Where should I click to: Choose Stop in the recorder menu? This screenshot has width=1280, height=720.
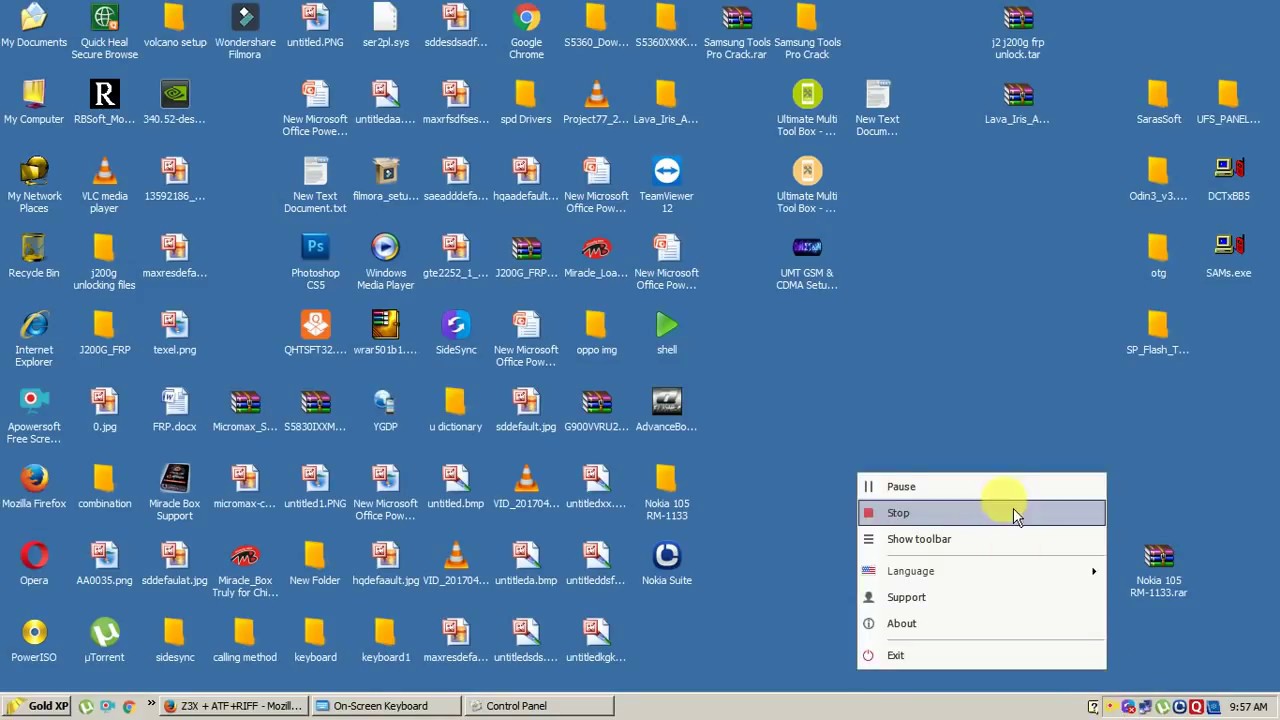982,513
